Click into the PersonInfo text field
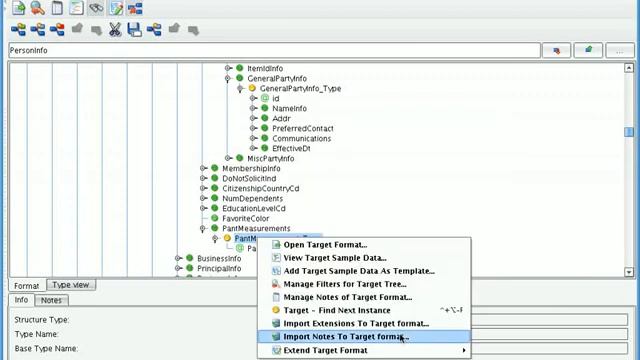The image size is (640, 360). pos(274,51)
